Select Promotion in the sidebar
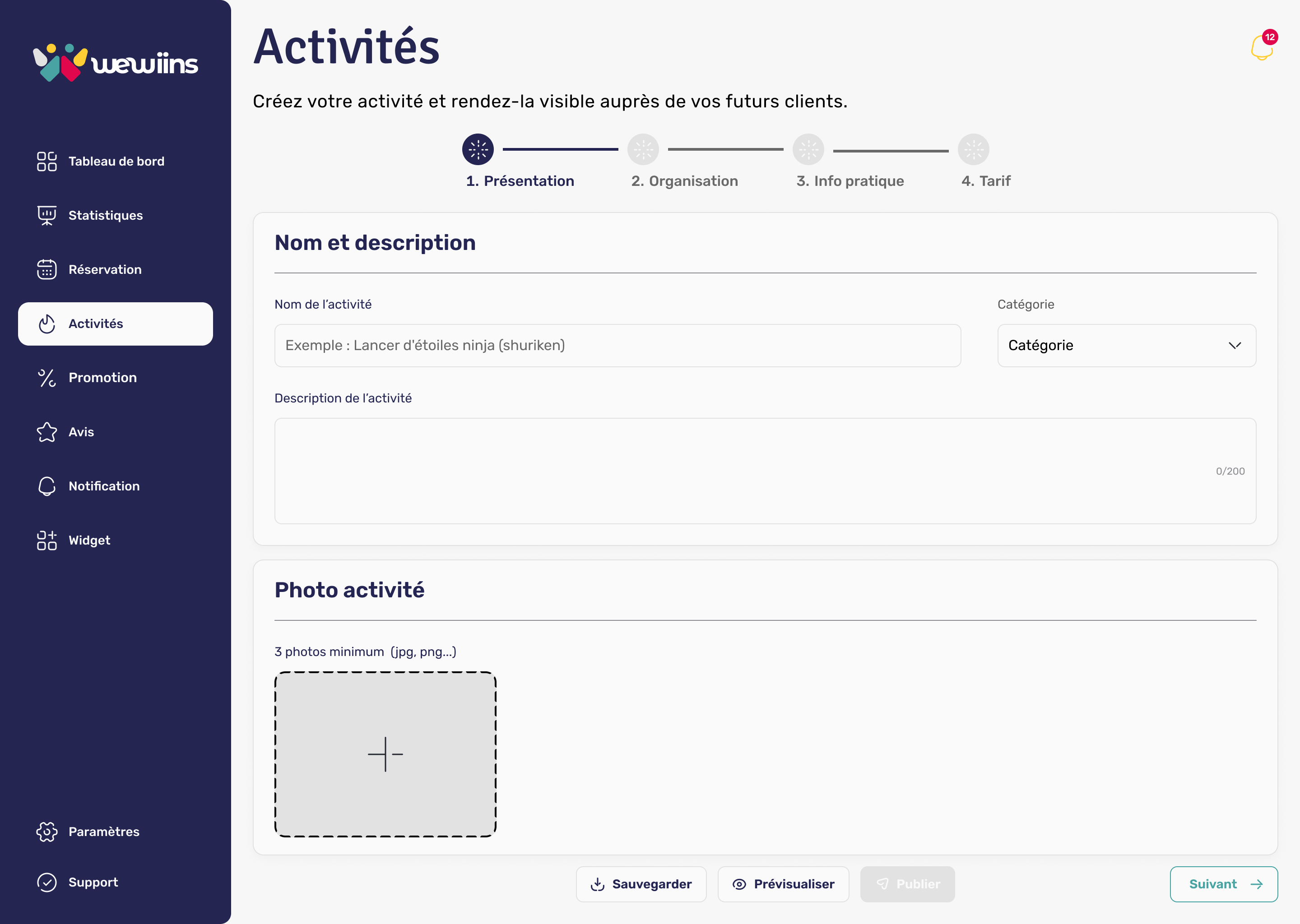Screen dimensions: 1300x924 tap(116, 378)
